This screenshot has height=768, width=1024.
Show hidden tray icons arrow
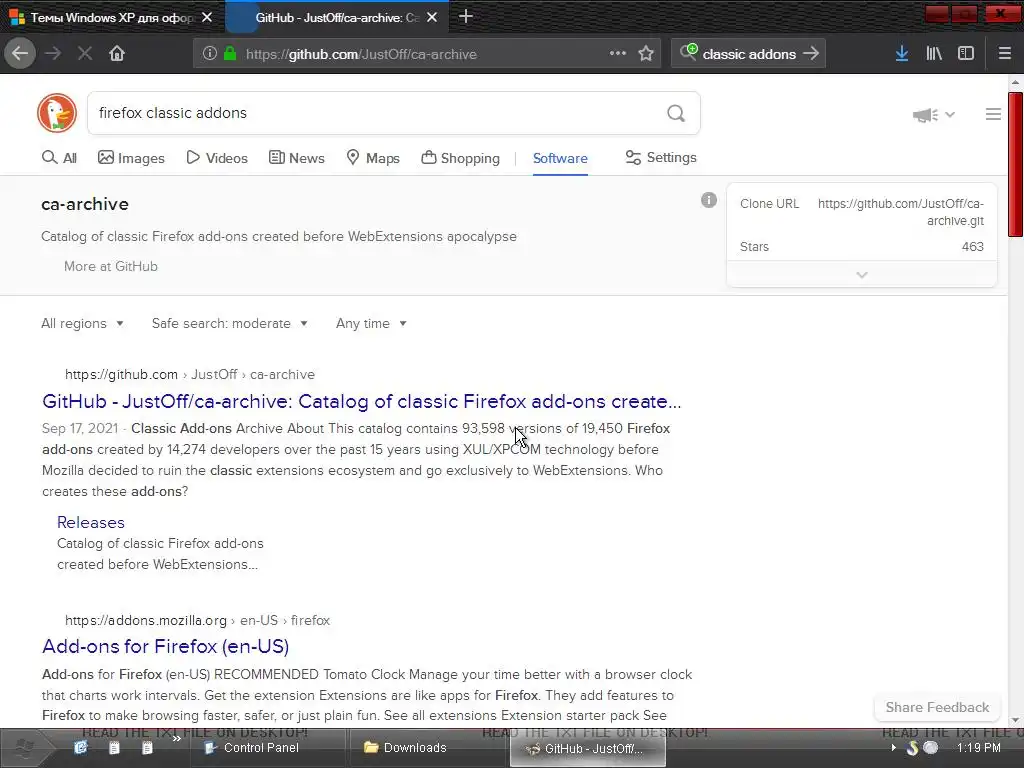click(x=893, y=748)
